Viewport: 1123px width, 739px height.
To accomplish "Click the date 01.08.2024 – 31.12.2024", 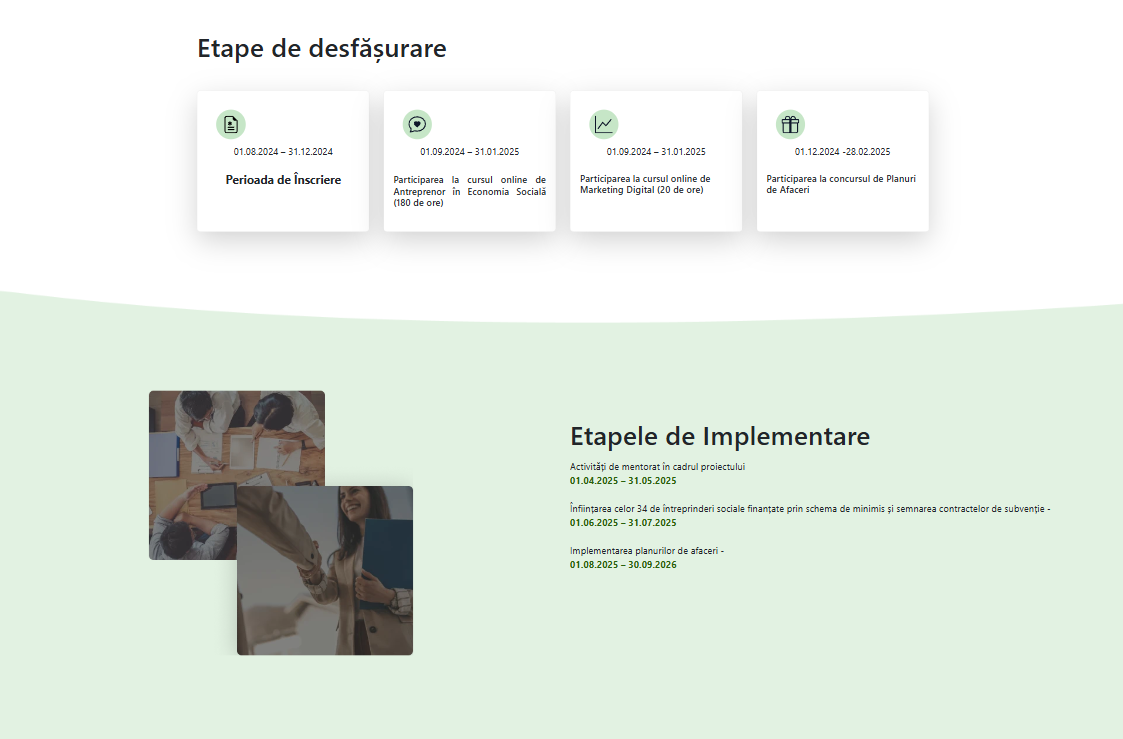I will click(283, 152).
